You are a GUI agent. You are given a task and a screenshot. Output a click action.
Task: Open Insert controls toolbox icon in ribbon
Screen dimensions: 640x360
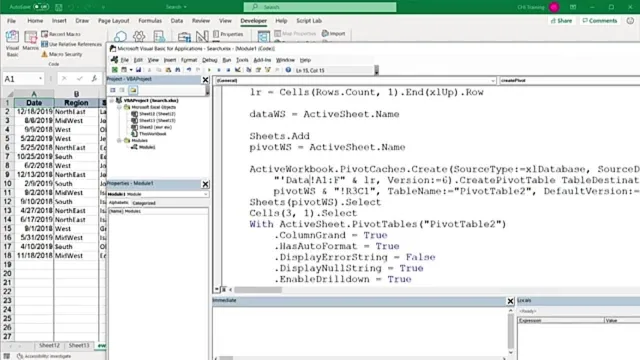pyautogui.click(x=184, y=36)
